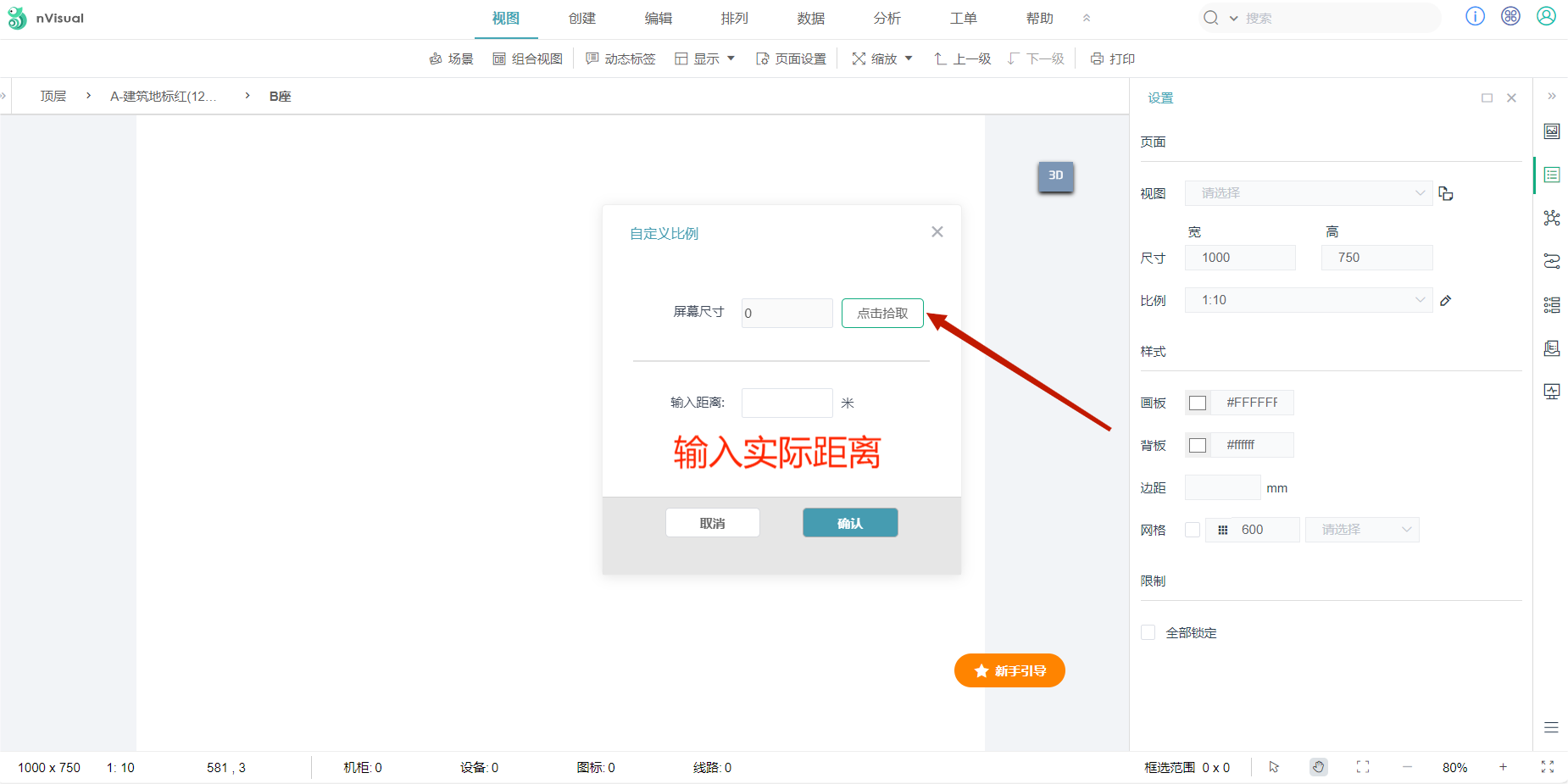
Task: Switch to the 视图 menu tab
Action: coord(506,19)
